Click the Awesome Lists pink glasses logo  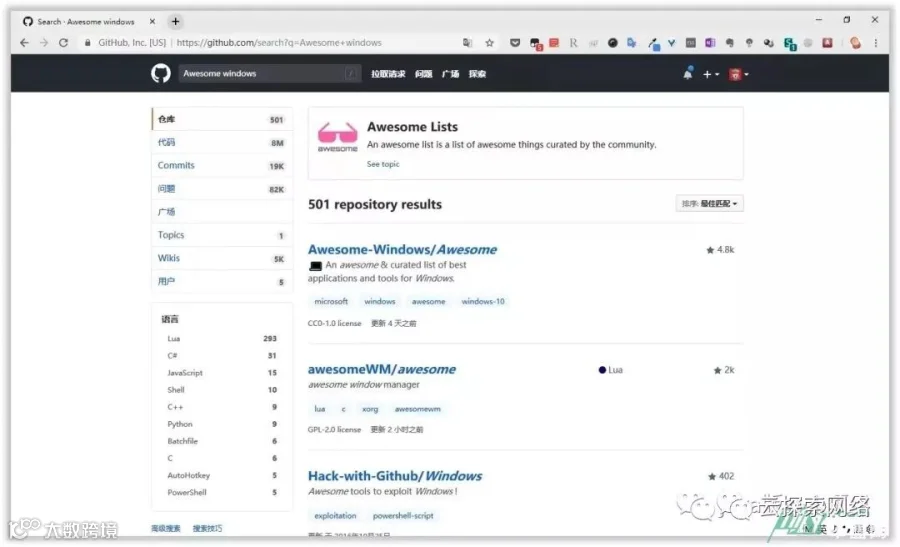point(338,137)
